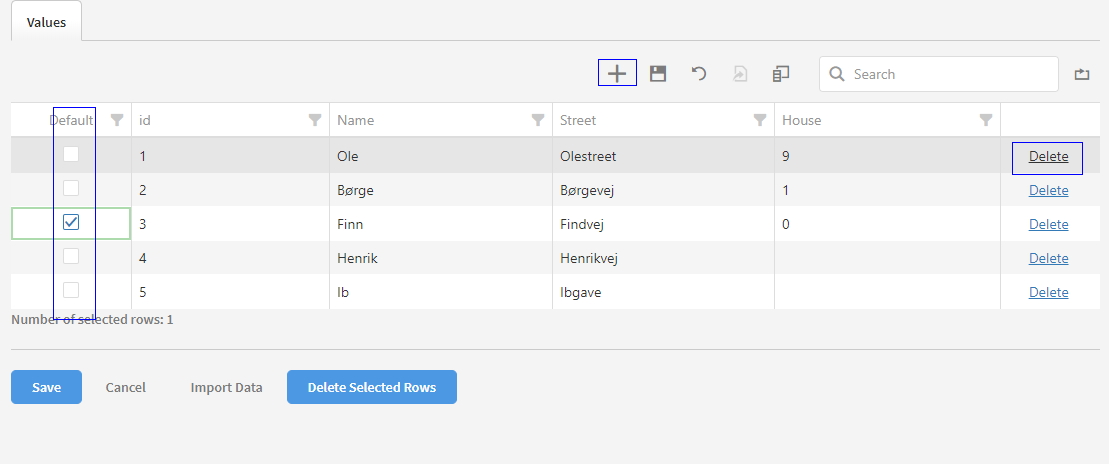The image size is (1109, 464).
Task: Click the magnifier icon in the search box
Action: tap(837, 74)
